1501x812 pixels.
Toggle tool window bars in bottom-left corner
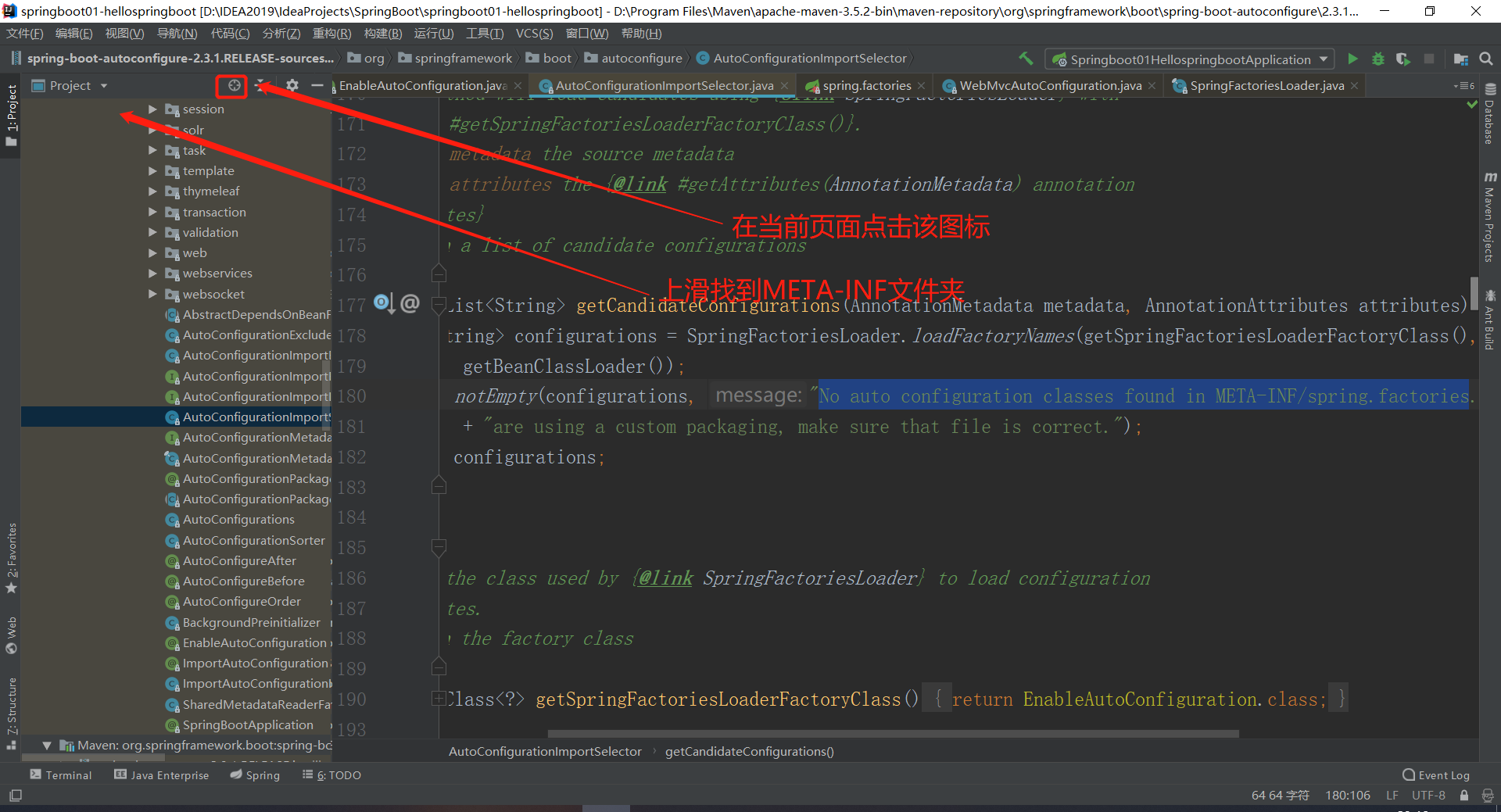point(15,795)
